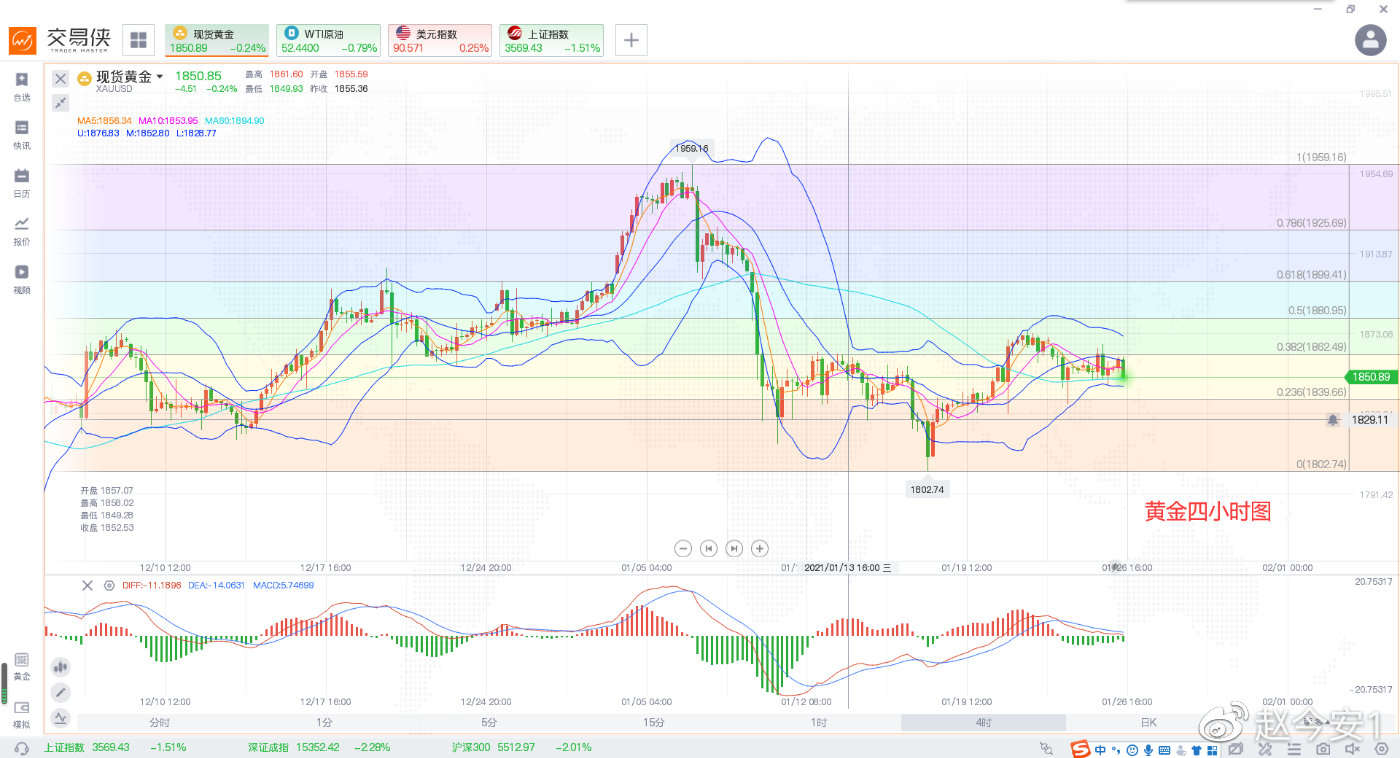The image size is (1400, 758).
Task: Click the MA5 indicator label
Action: point(105,120)
